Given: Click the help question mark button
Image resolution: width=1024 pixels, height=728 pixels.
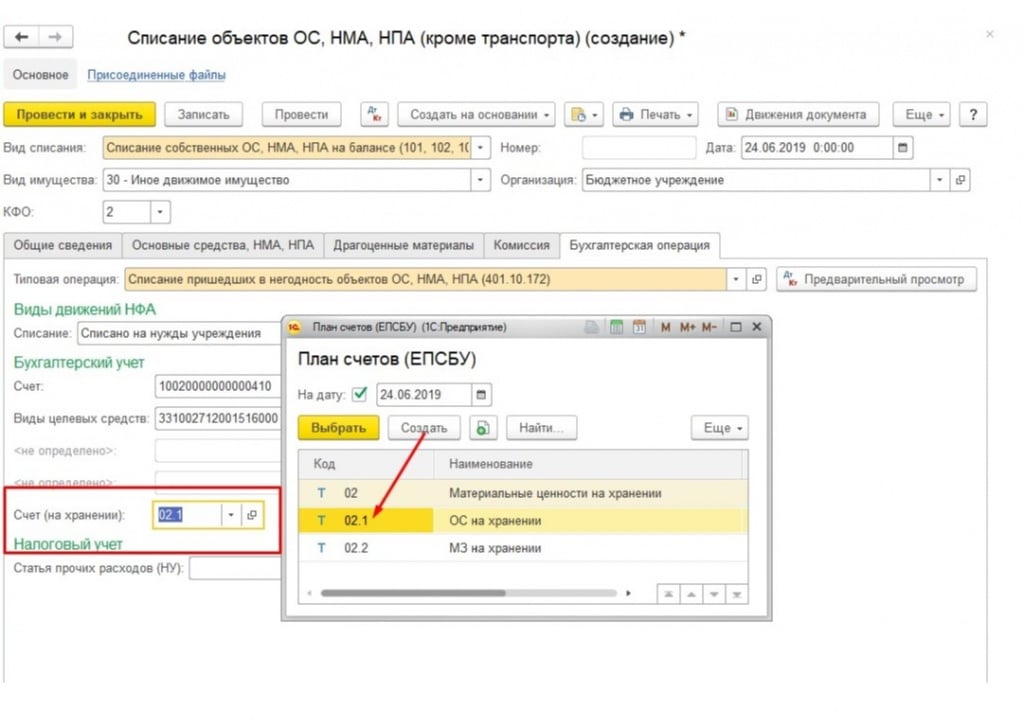Looking at the screenshot, I should pyautogui.click(x=973, y=114).
